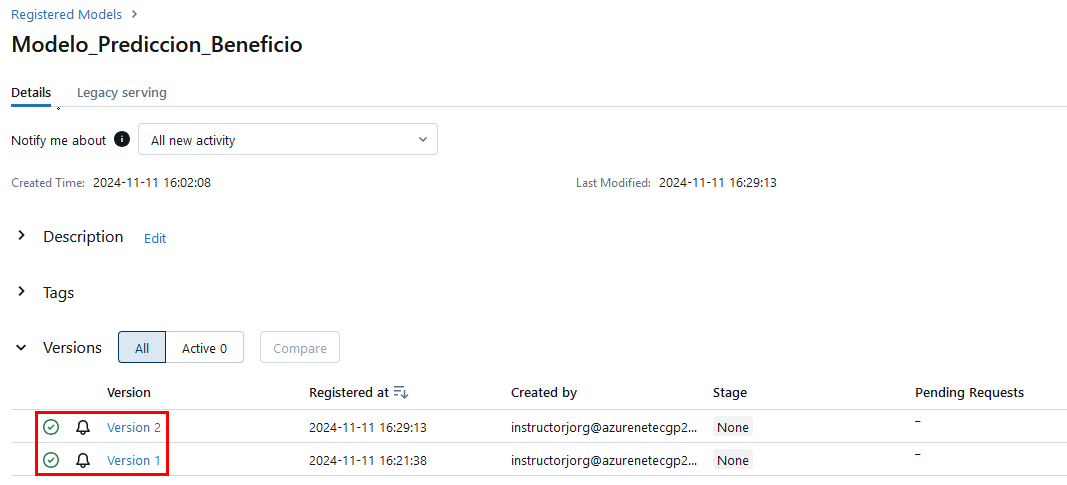Go back to Registered Models breadcrumb
This screenshot has height=485, width=1067.
tap(66, 14)
